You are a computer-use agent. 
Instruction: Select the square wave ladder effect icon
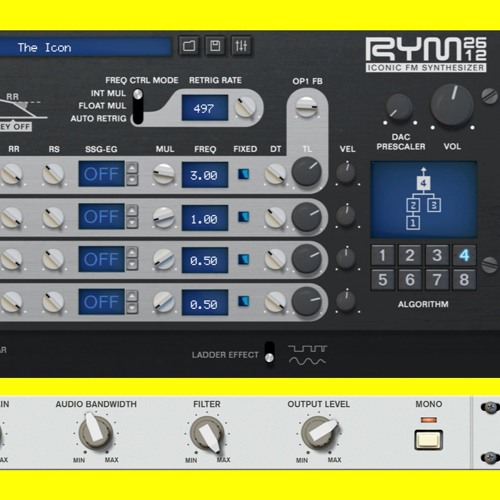click(308, 349)
